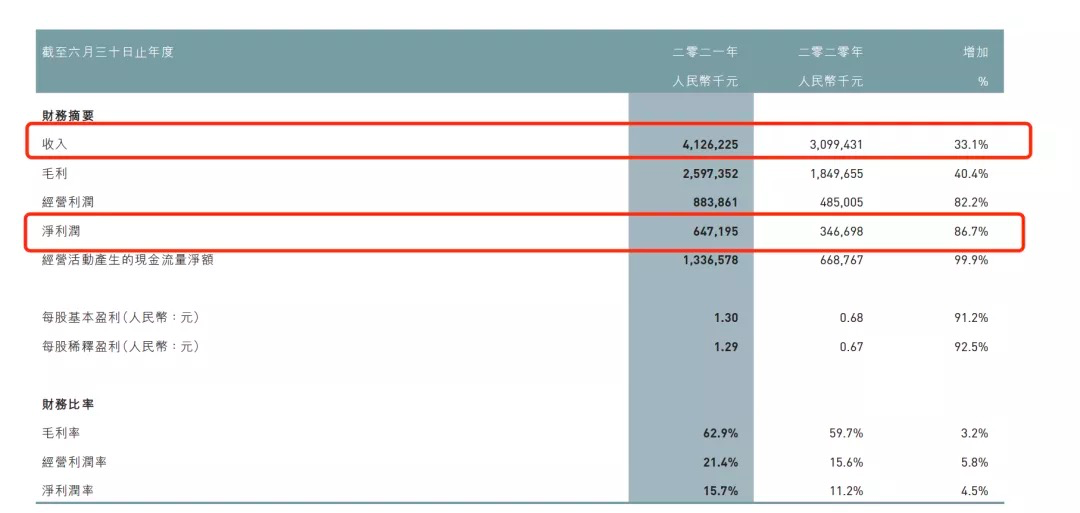Click the 淨利潤率 row label

point(68,491)
